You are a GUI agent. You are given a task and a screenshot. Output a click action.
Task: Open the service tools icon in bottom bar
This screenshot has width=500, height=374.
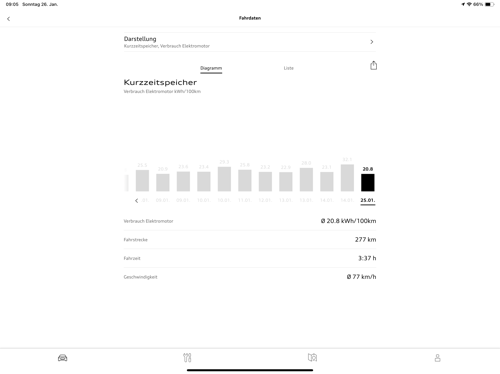(x=187, y=358)
